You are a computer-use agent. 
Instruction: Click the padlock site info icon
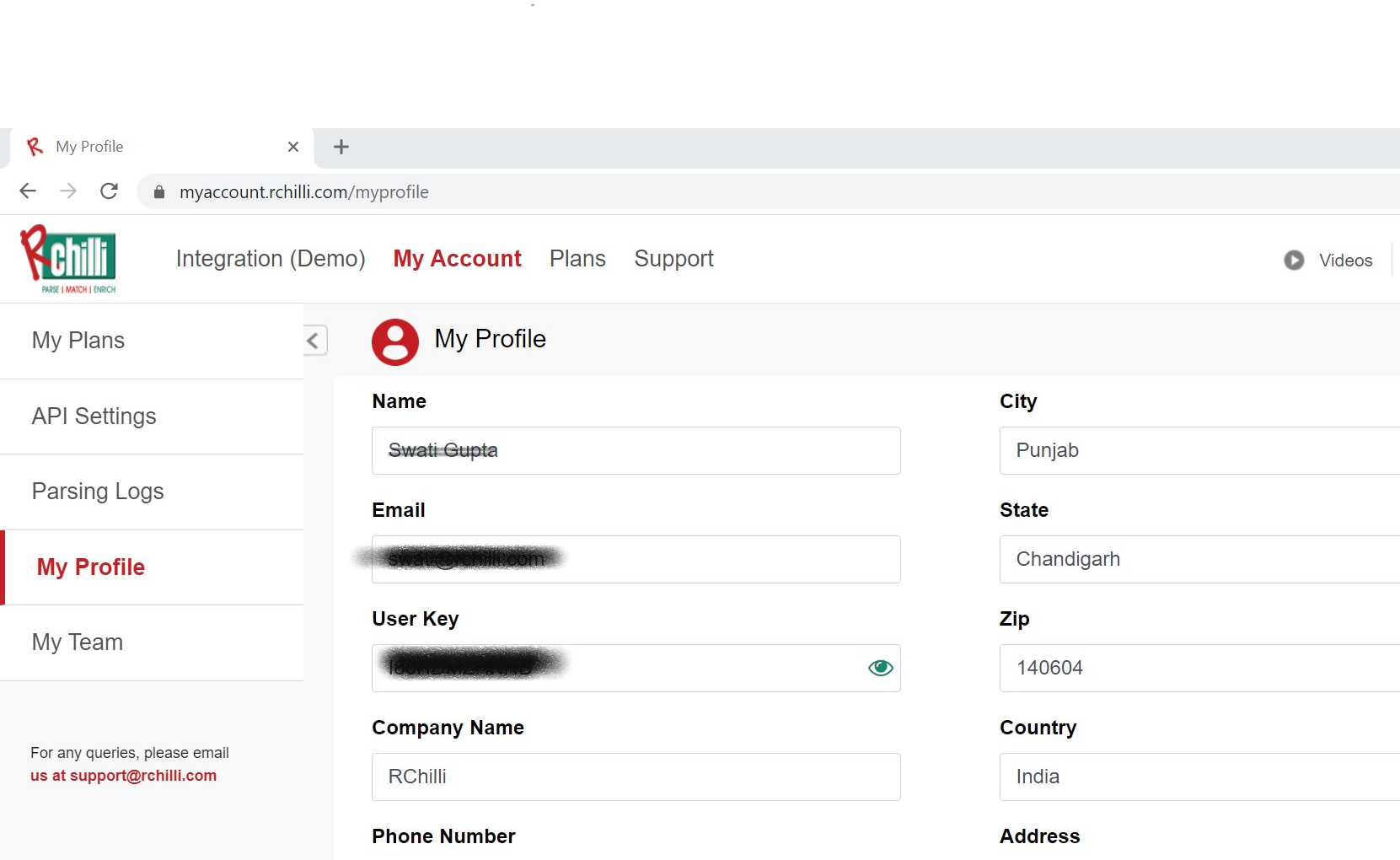(159, 192)
